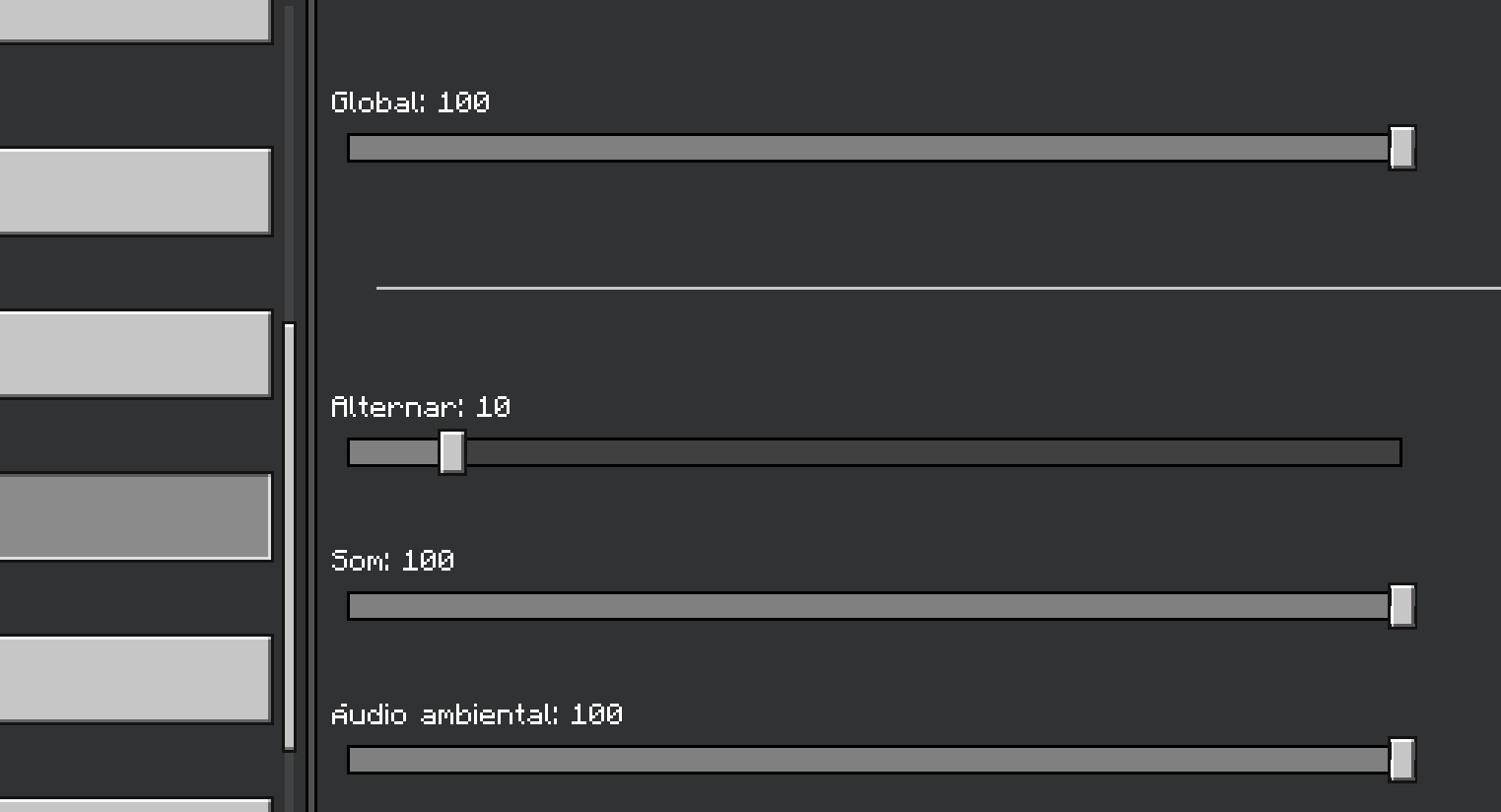Click the partially visible top sidebar button
The image size is (1501, 812).
coord(135,20)
